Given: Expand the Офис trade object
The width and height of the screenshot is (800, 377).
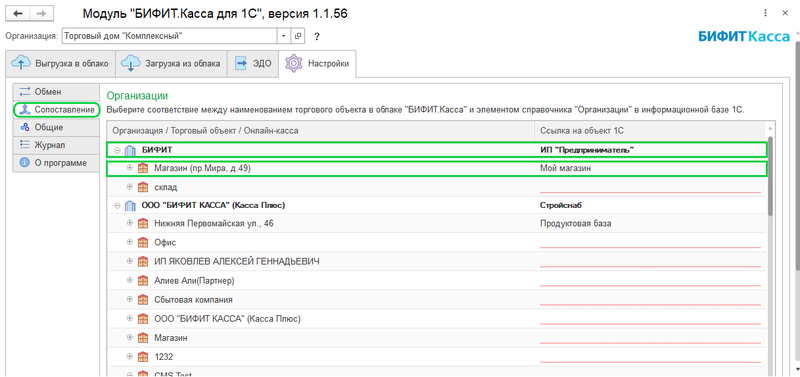Looking at the screenshot, I should click(130, 242).
